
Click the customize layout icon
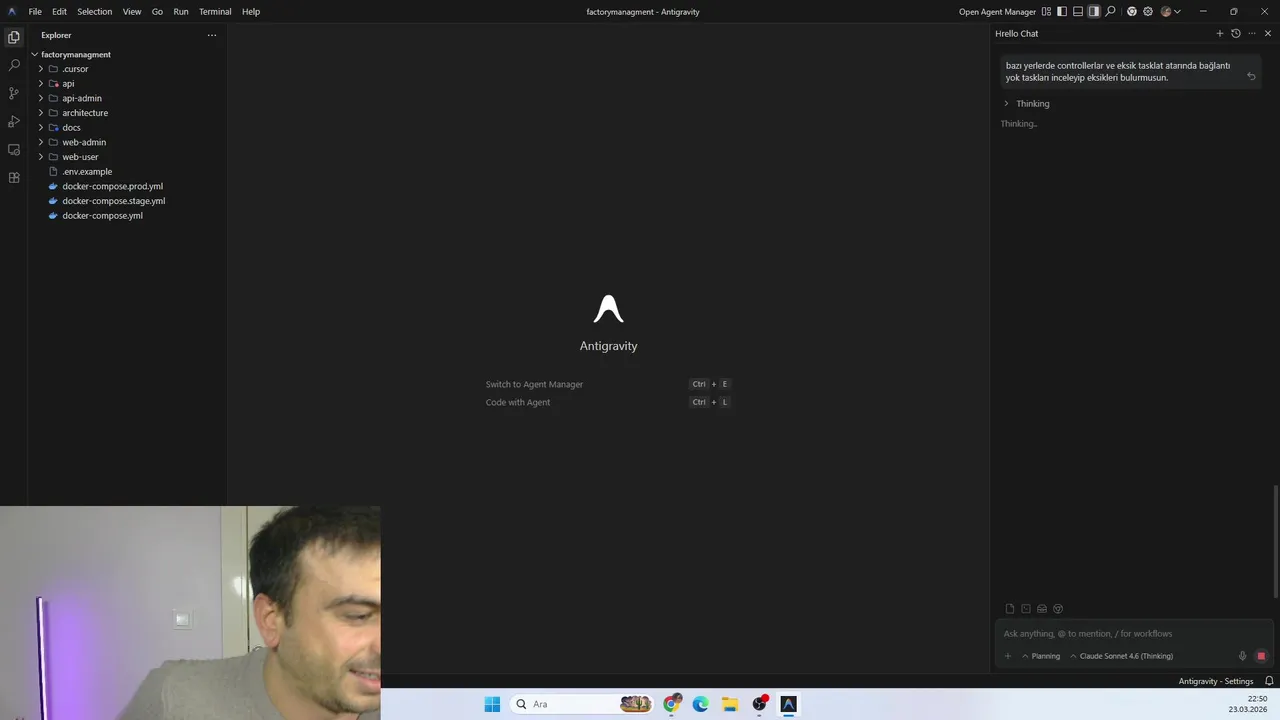tap(1046, 12)
